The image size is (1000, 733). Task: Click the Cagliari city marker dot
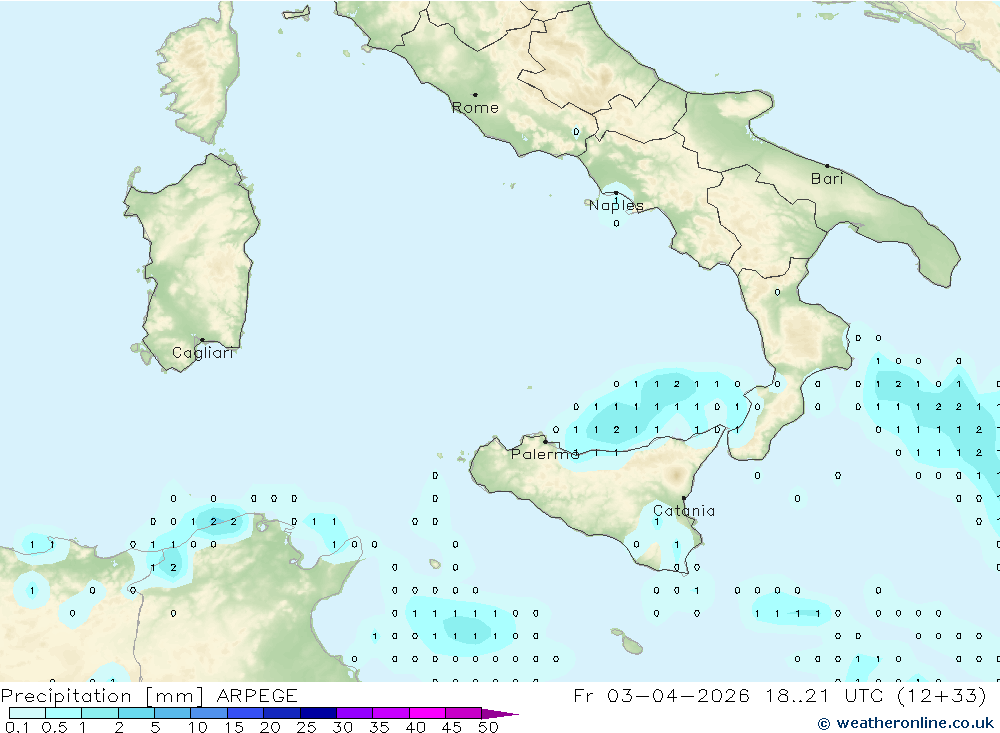point(202,340)
